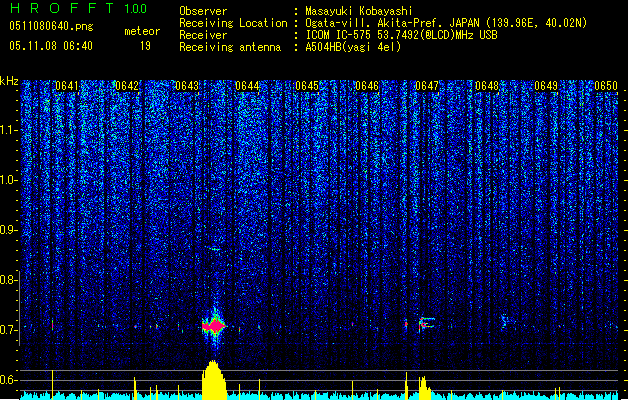Click the HROFFT title text

62,8
